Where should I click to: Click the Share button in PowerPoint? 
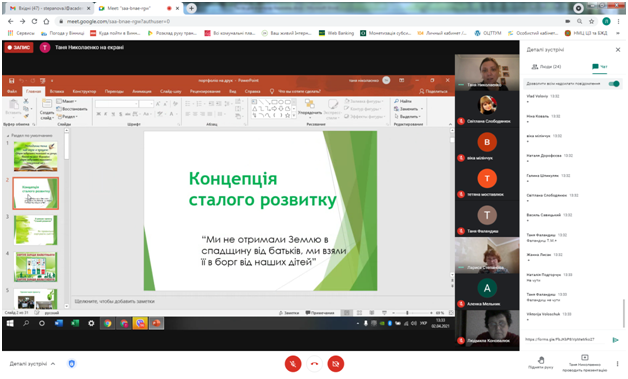coord(433,91)
